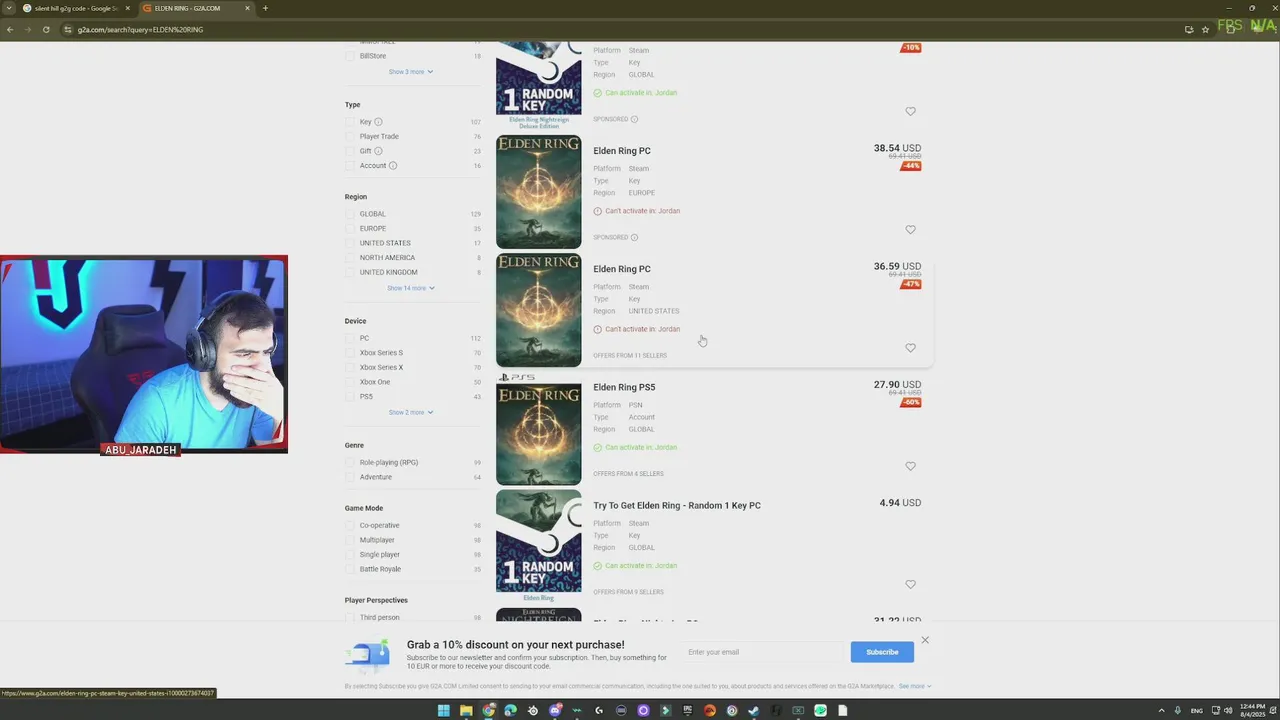This screenshot has width=1280, height=720.
Task: Wishlist the Elden Ring PS5 offer
Action: pyautogui.click(x=910, y=466)
